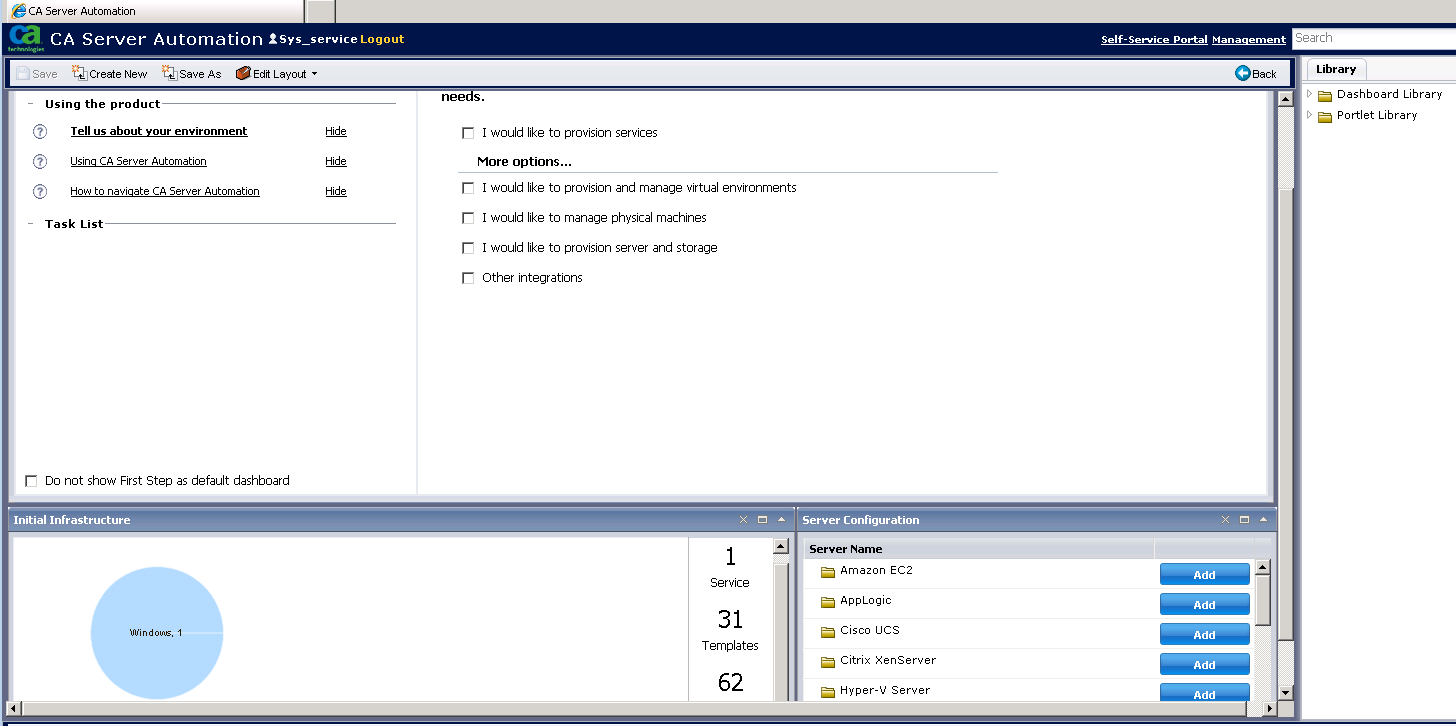Screen dimensions: 1456x726
Task: Expand the Portlet Library tree node
Action: (x=1310, y=115)
